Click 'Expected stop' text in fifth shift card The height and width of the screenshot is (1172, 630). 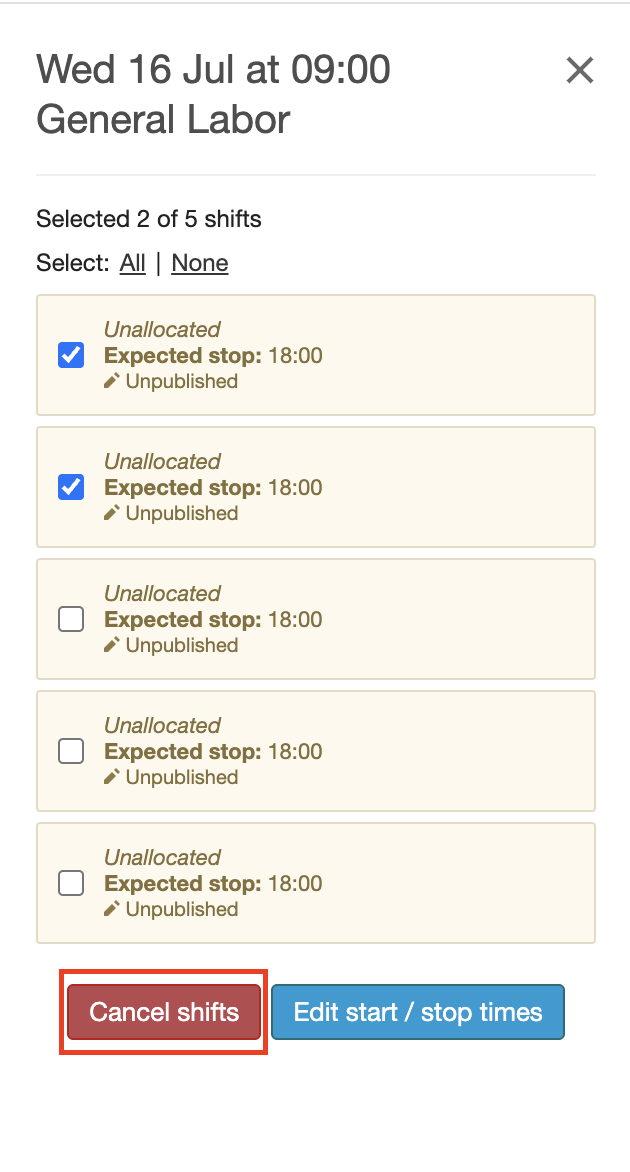(x=182, y=884)
